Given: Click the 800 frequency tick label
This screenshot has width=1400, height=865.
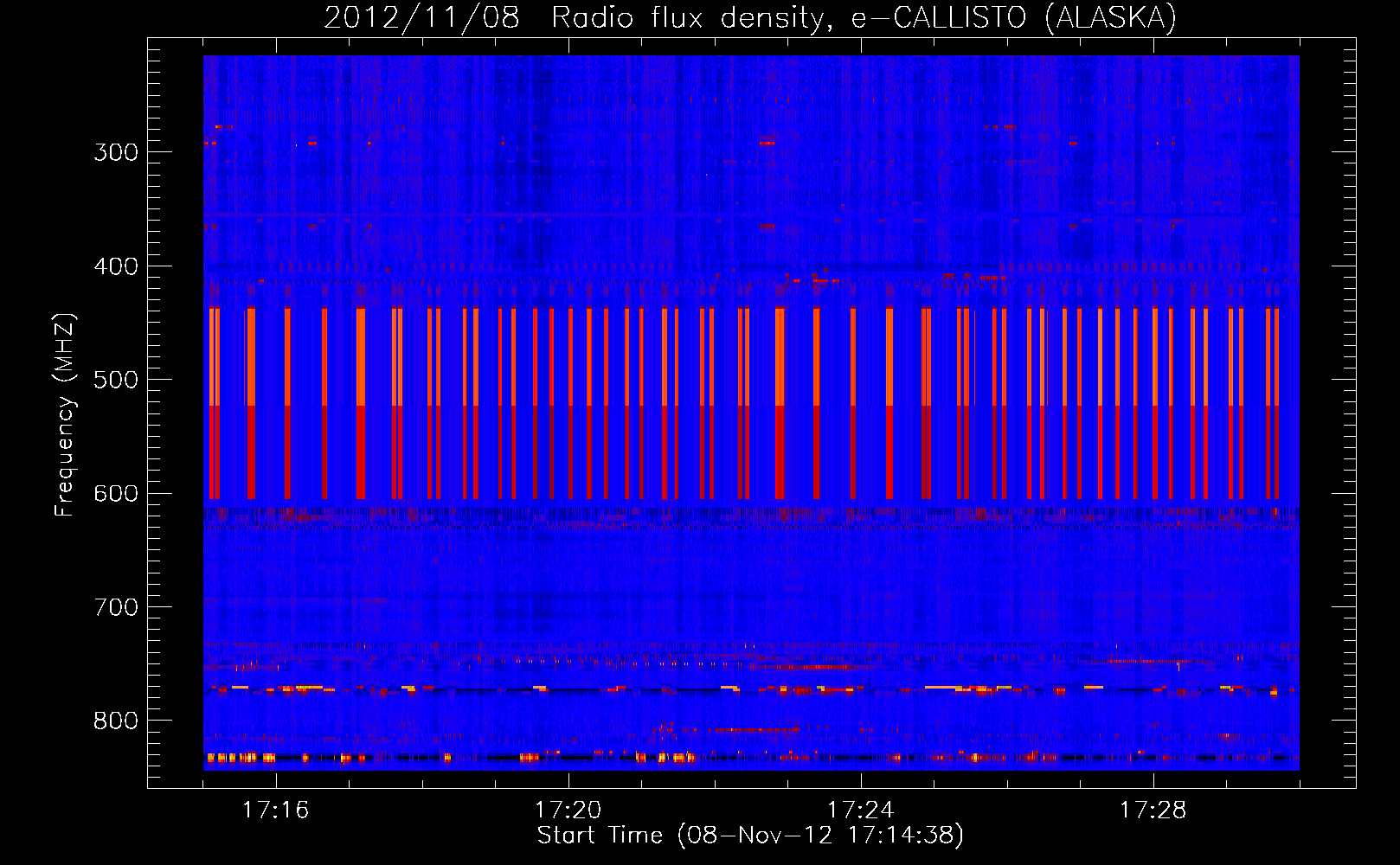Looking at the screenshot, I should point(116,721).
